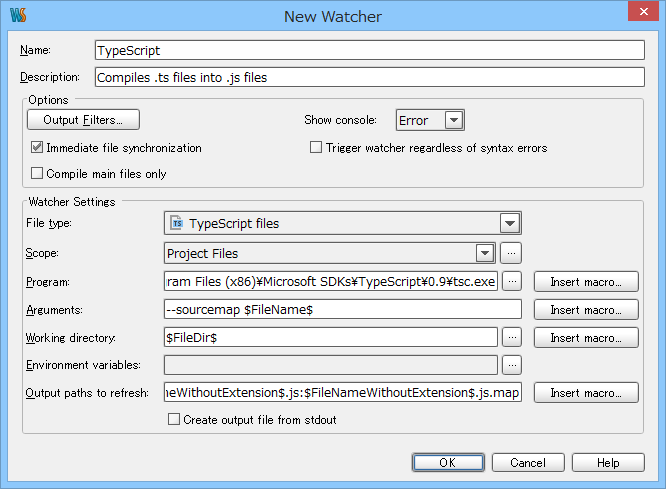Click the 'Name:' label
Screen dimensions: 666x489
[35, 50]
